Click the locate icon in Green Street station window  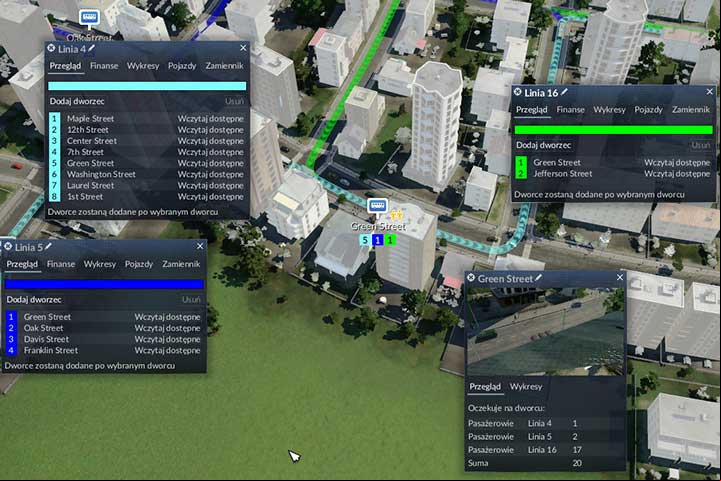coord(471,277)
